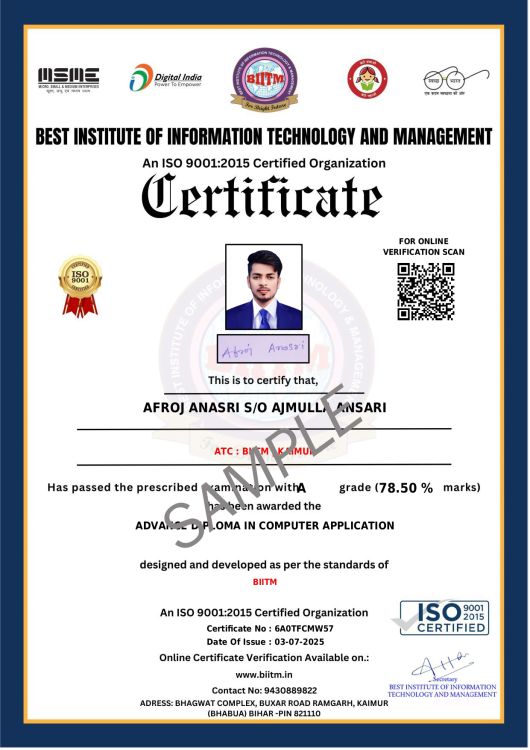
Task: Click the handwritten Afroj Ansari signature box
Action: [263, 349]
